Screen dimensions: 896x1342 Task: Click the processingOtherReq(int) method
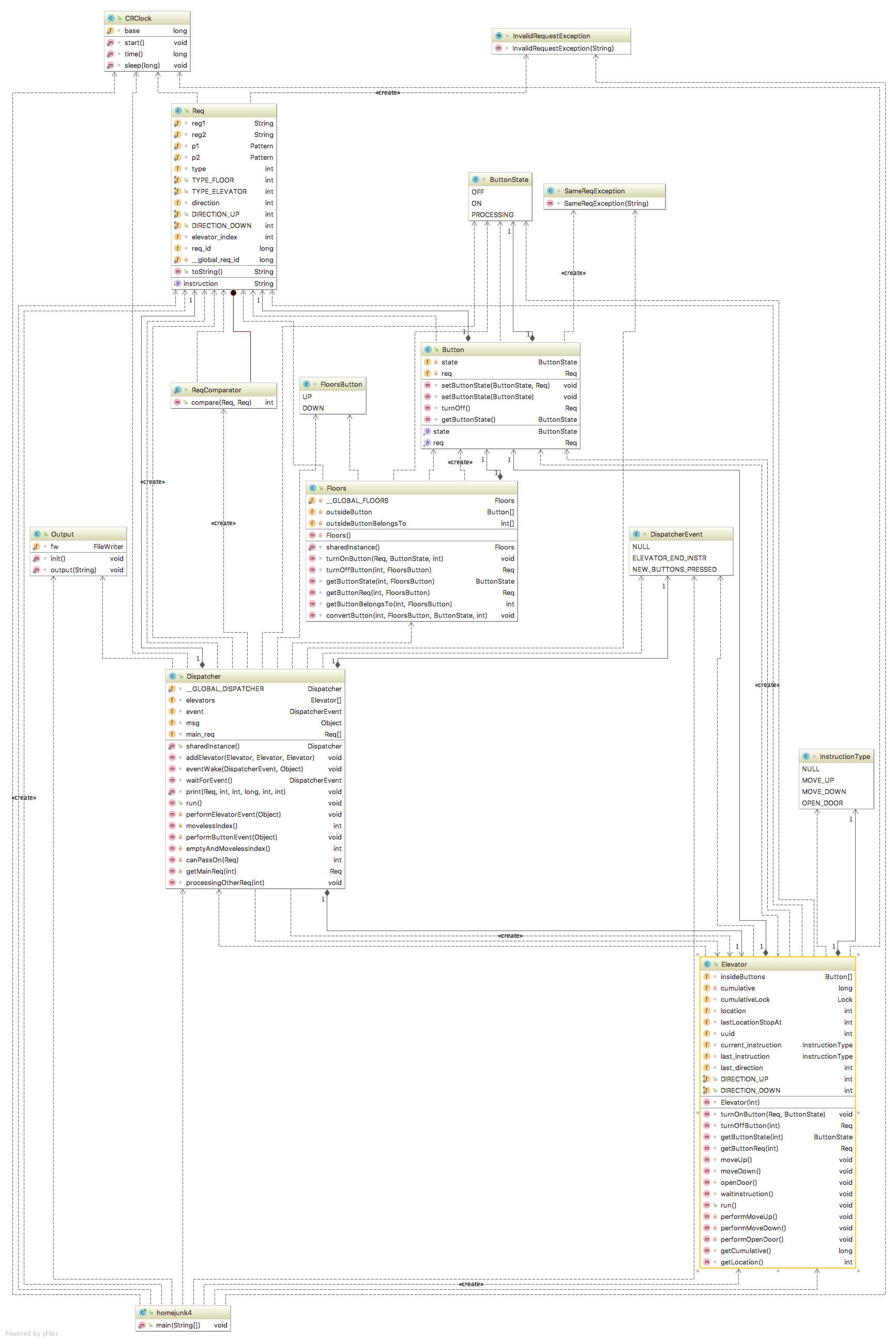point(255,883)
